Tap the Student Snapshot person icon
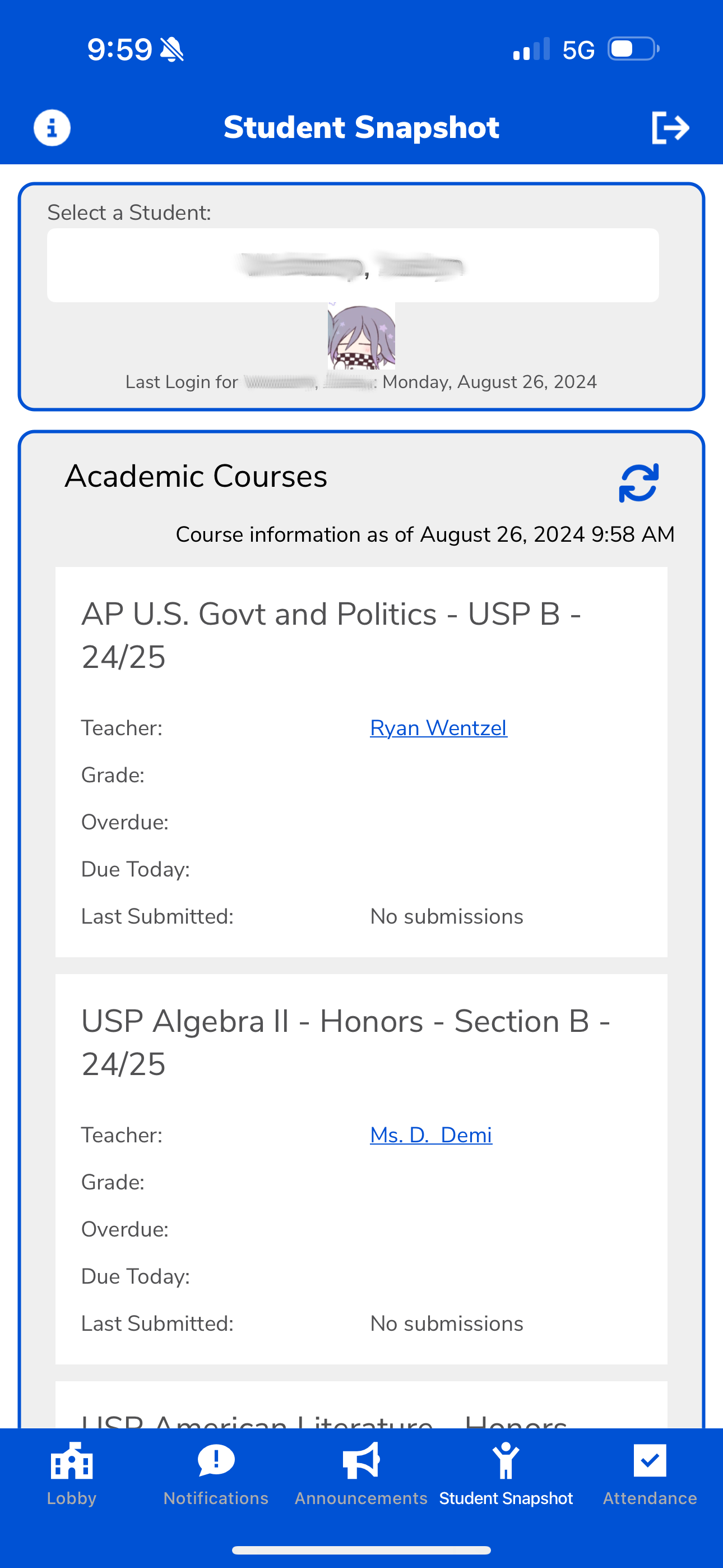This screenshot has width=723, height=1568. click(506, 1461)
